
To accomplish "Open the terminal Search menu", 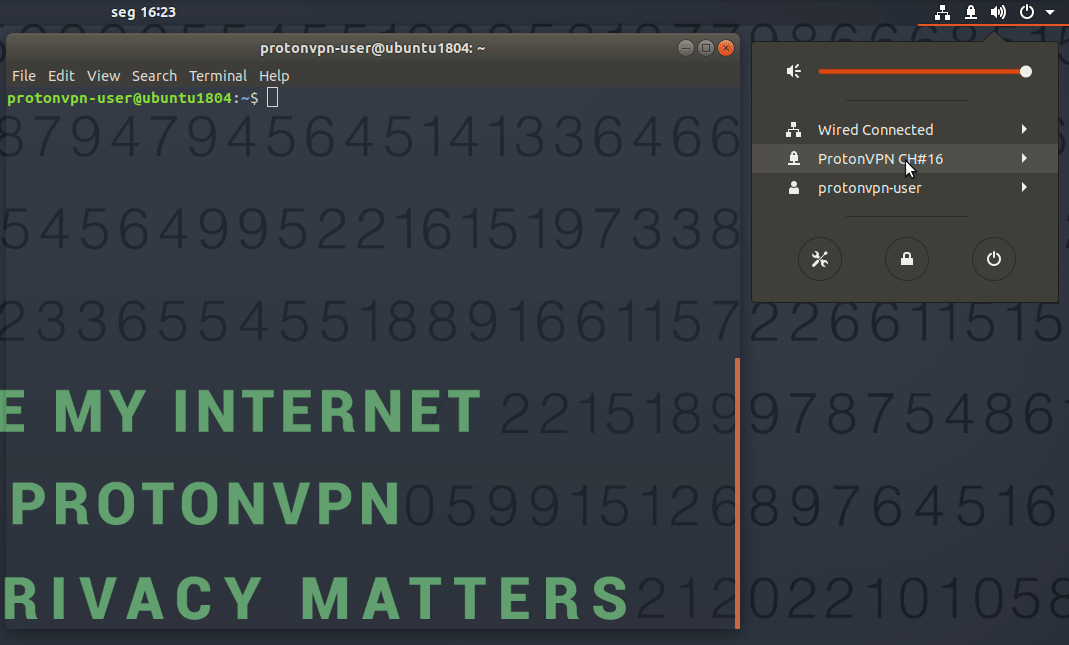I will [154, 76].
